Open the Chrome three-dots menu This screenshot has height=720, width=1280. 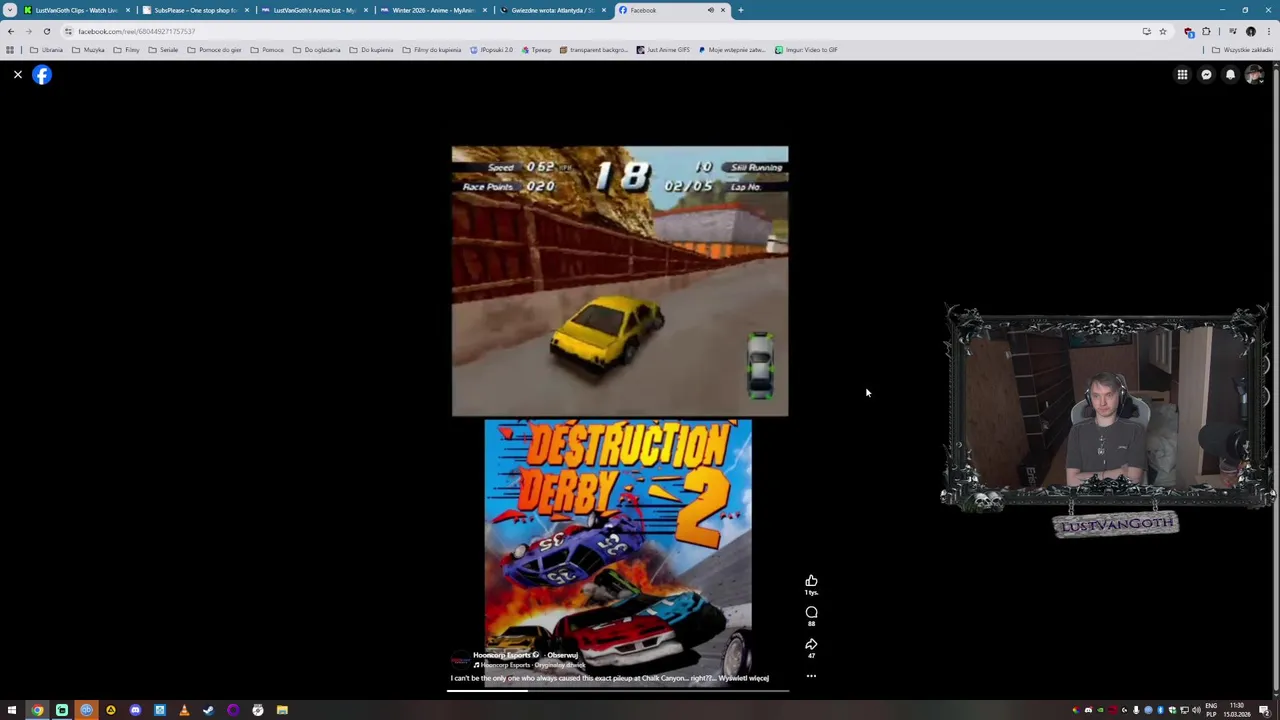point(1268,31)
